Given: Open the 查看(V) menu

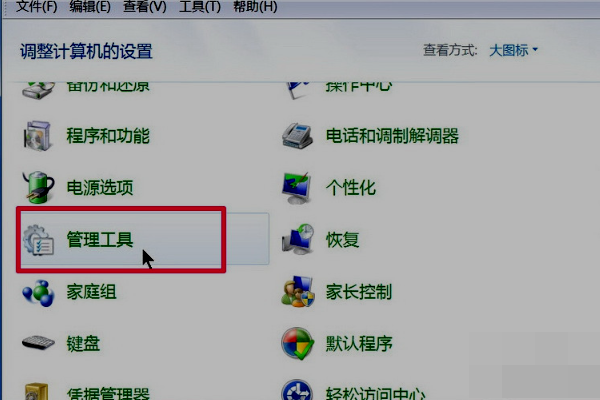Looking at the screenshot, I should tap(145, 7).
